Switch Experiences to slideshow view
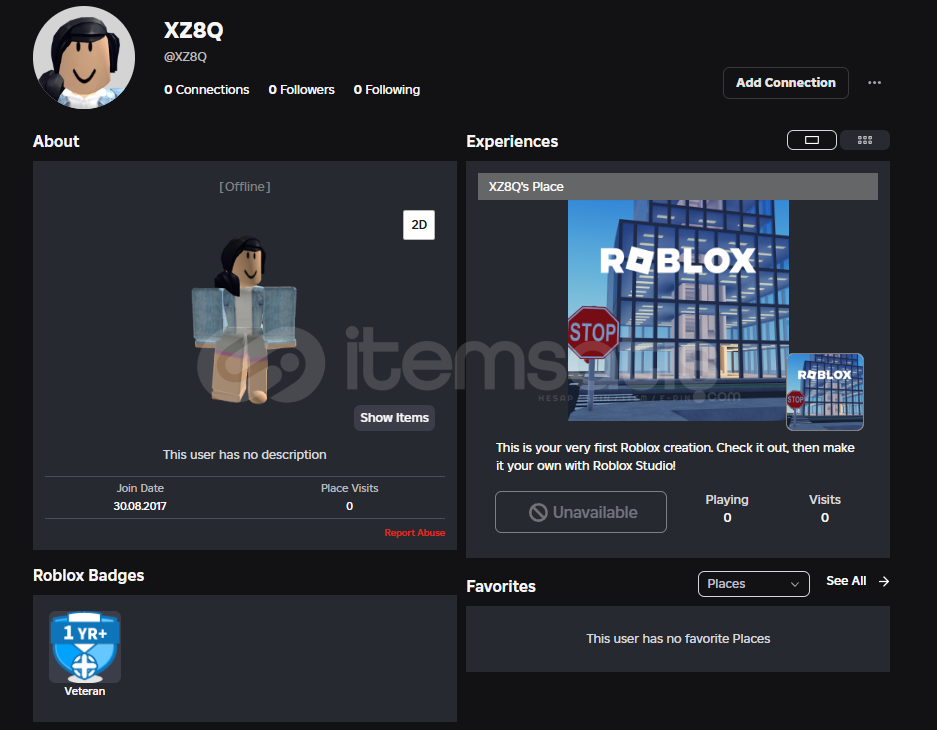 pos(812,140)
